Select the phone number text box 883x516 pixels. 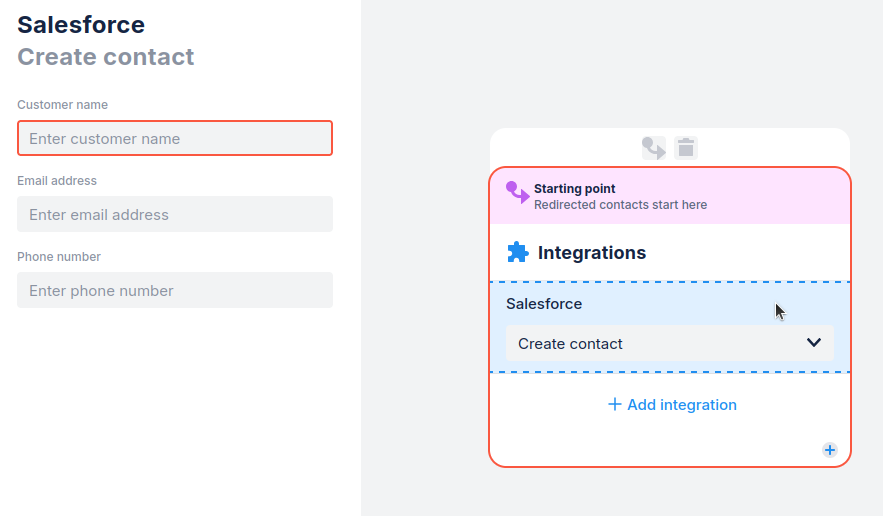(x=175, y=290)
